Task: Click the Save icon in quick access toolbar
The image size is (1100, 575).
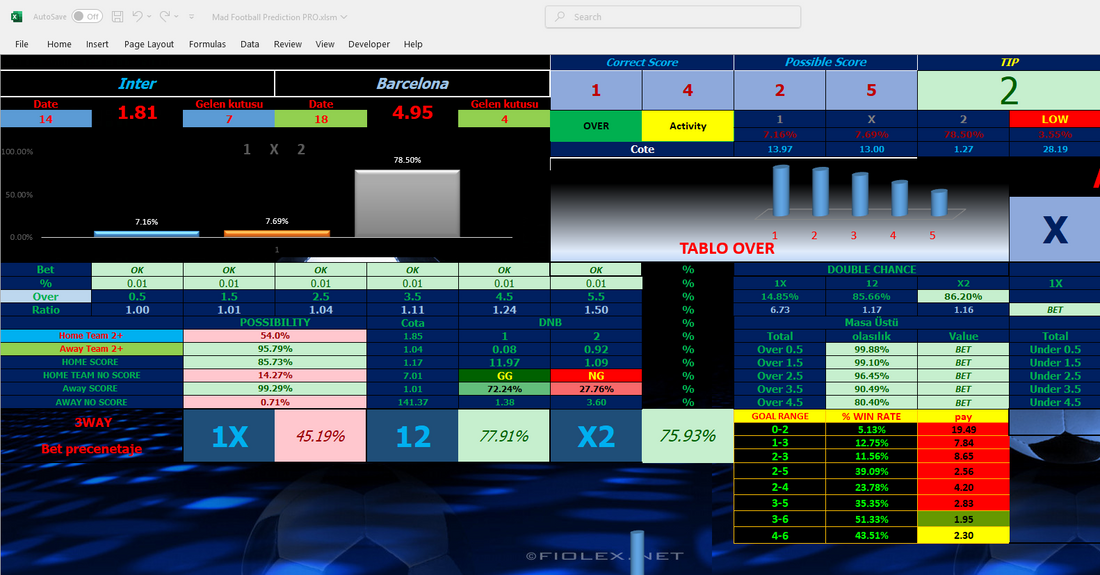Action: 117,17
